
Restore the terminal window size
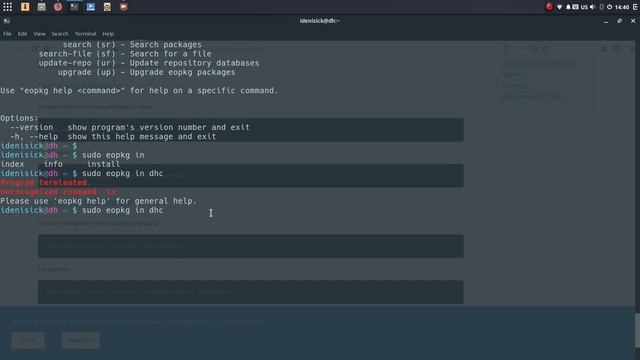tap(620, 21)
